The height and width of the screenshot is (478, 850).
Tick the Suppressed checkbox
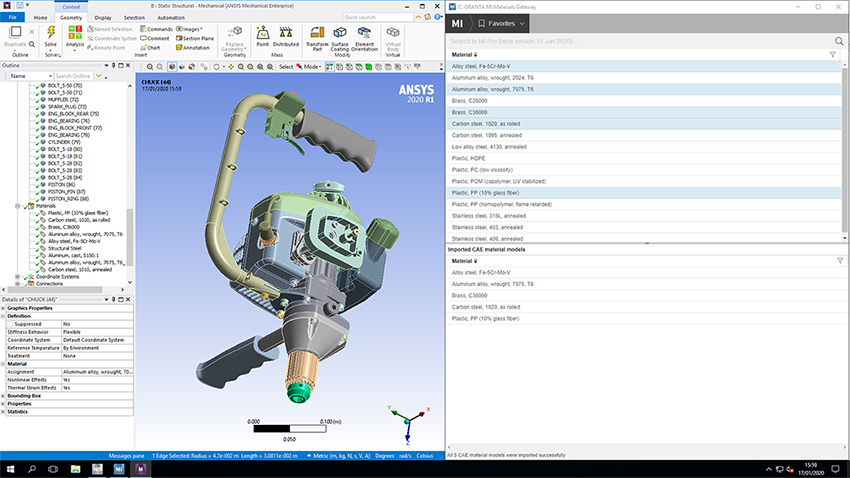pos(10,324)
